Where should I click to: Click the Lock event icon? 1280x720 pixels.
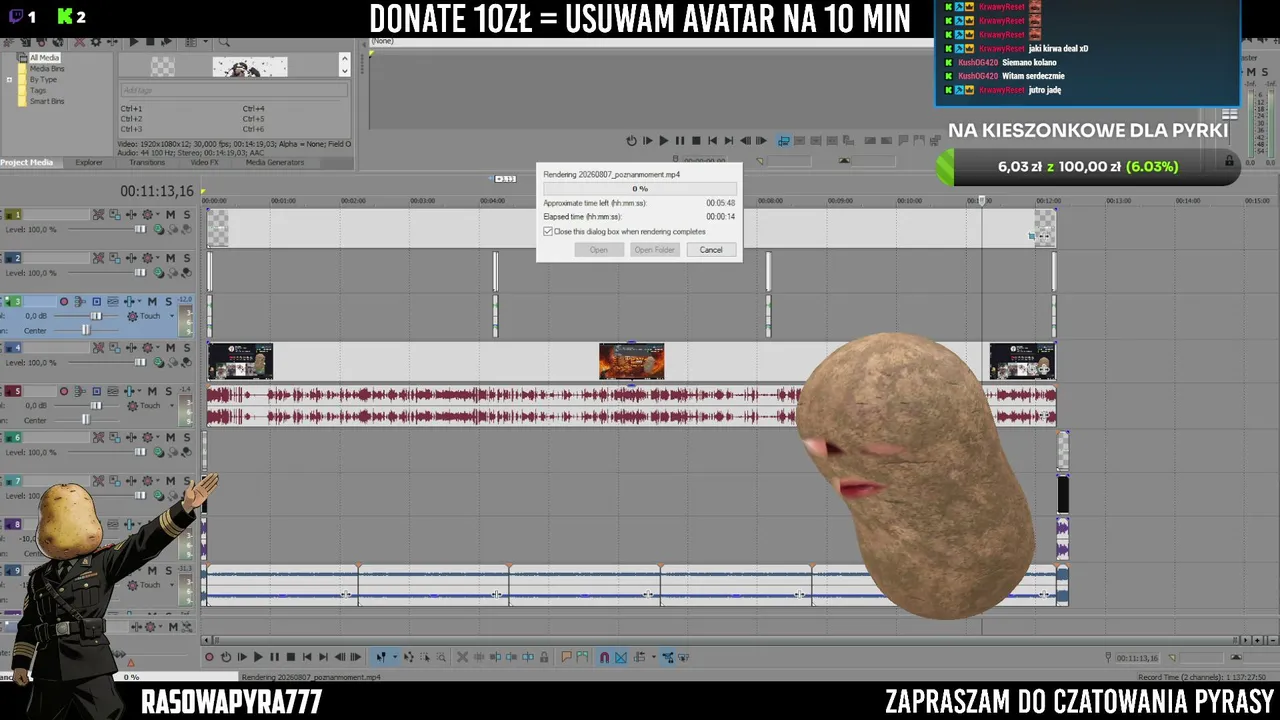pos(543,657)
